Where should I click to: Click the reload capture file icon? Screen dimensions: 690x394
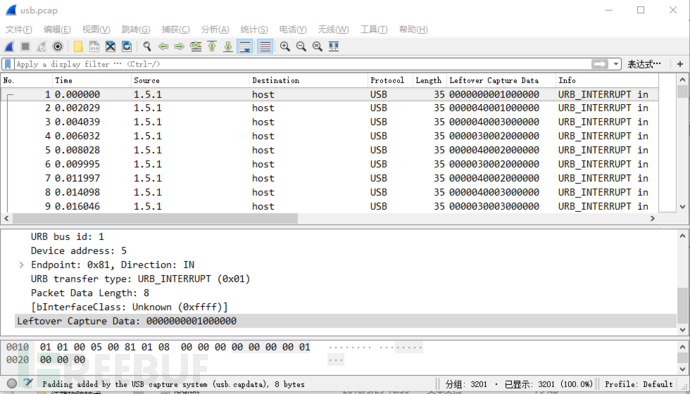pos(127,46)
